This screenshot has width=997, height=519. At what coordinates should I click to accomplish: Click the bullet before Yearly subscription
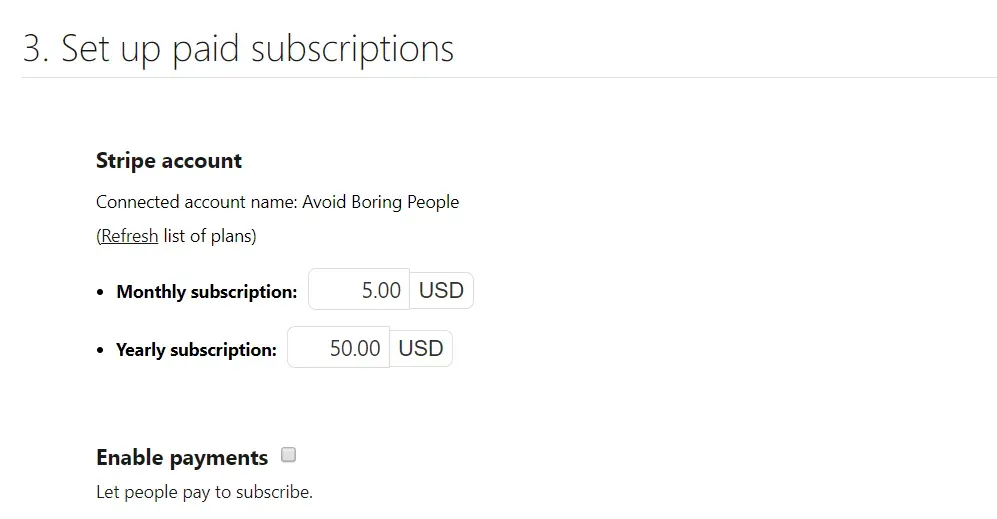(x=101, y=350)
